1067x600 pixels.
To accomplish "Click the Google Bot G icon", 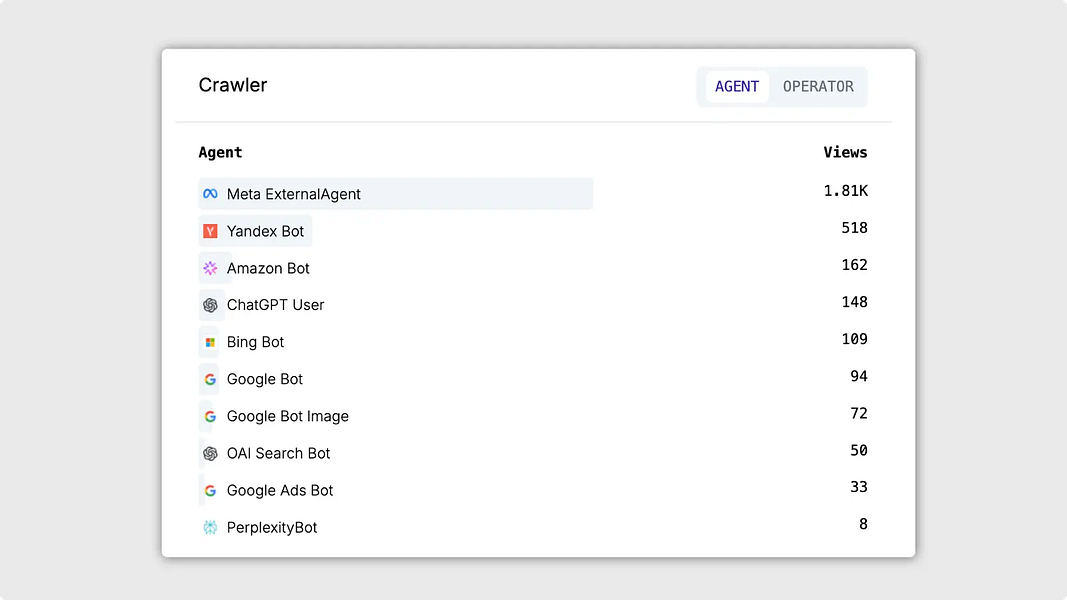I will (210, 379).
